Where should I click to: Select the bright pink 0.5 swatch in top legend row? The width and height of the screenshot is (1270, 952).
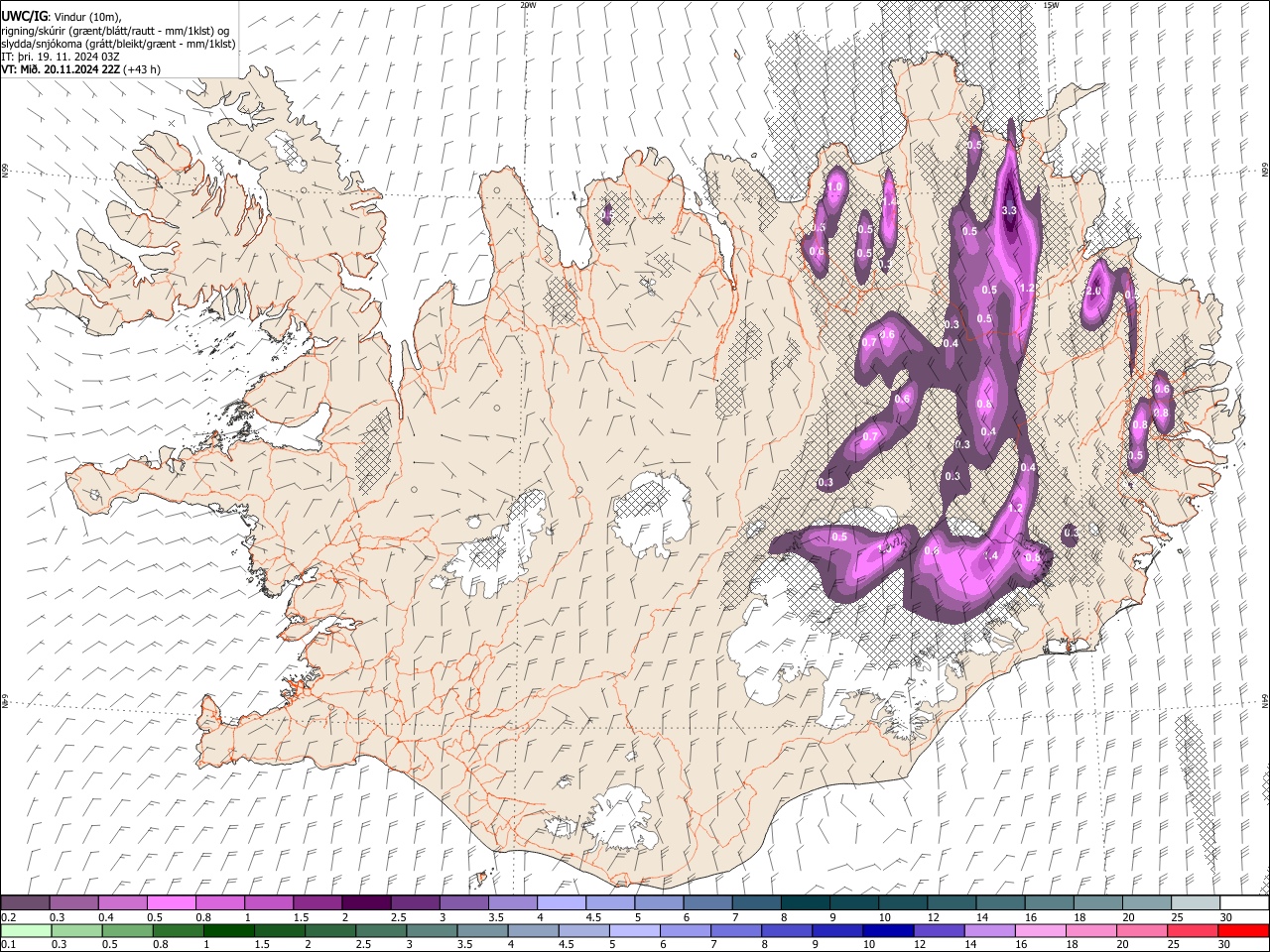point(171,902)
